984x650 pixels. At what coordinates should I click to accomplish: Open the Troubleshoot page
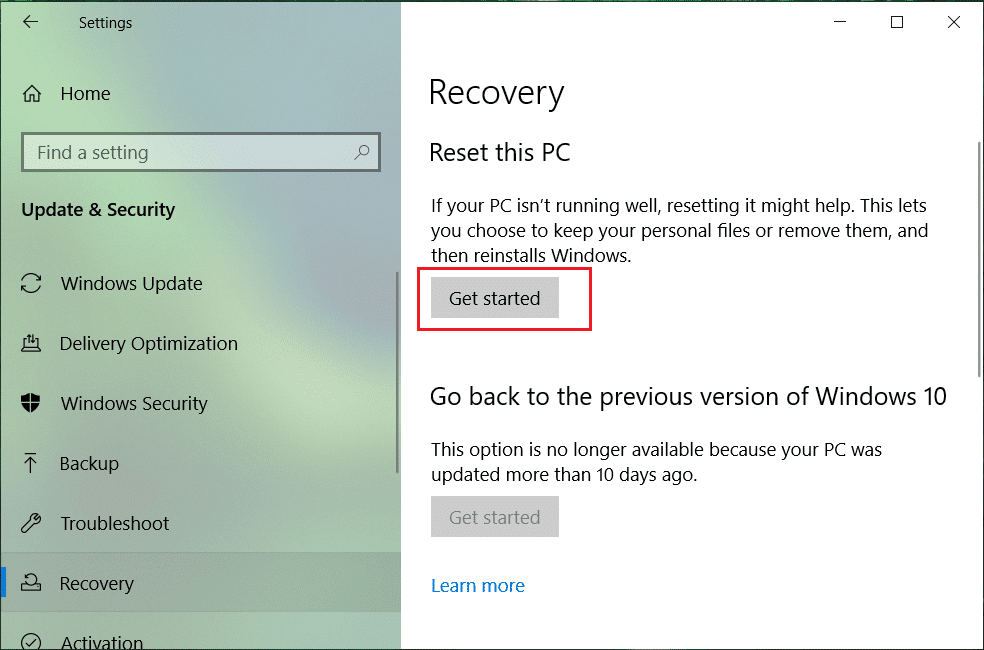[115, 524]
